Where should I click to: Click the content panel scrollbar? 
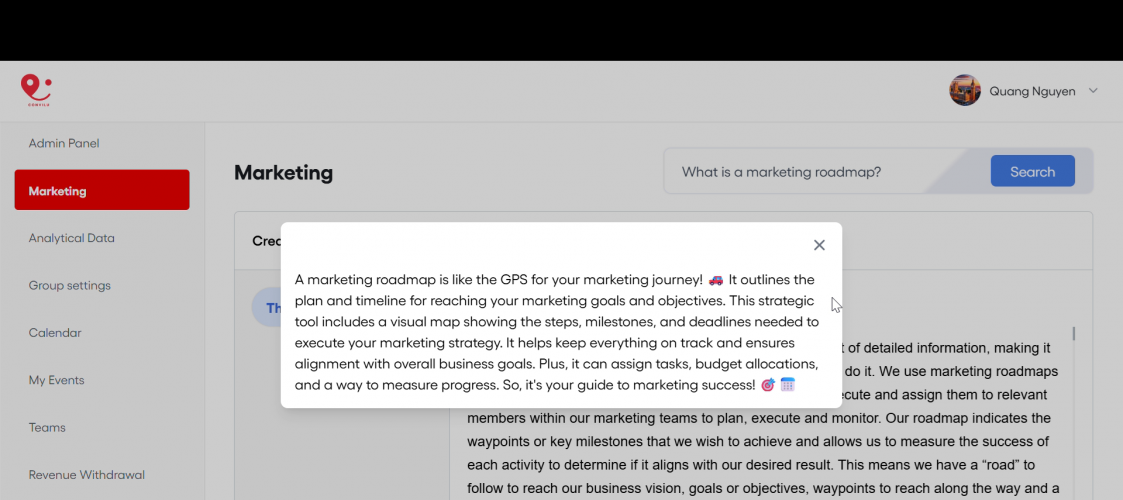click(x=1074, y=334)
